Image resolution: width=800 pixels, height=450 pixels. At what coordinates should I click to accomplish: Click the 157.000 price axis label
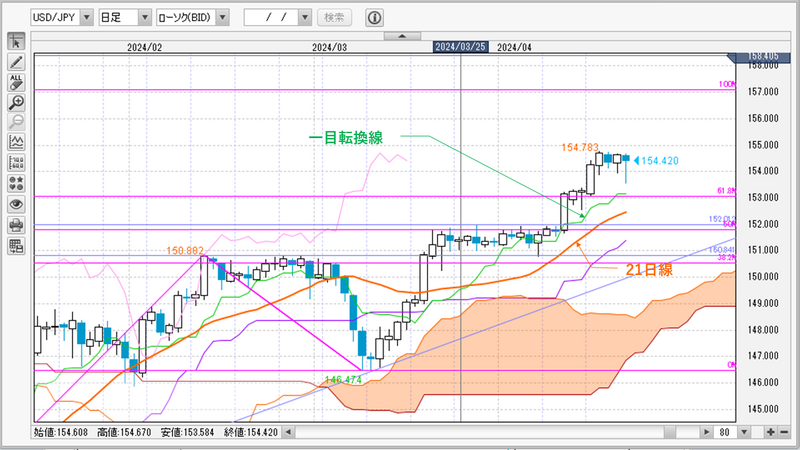pos(763,92)
